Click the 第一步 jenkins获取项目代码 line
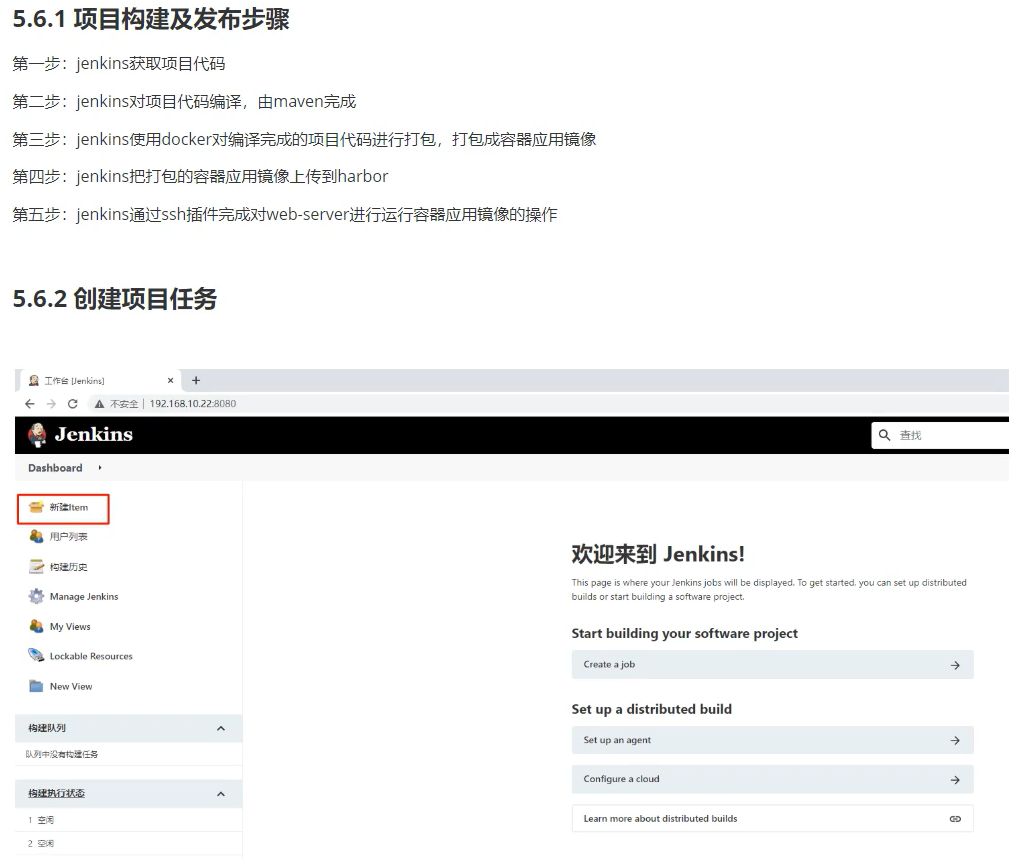 pos(119,64)
